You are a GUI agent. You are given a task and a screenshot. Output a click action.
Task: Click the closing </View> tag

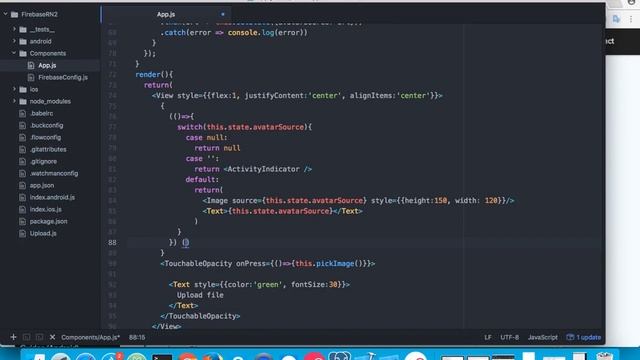pos(167,326)
